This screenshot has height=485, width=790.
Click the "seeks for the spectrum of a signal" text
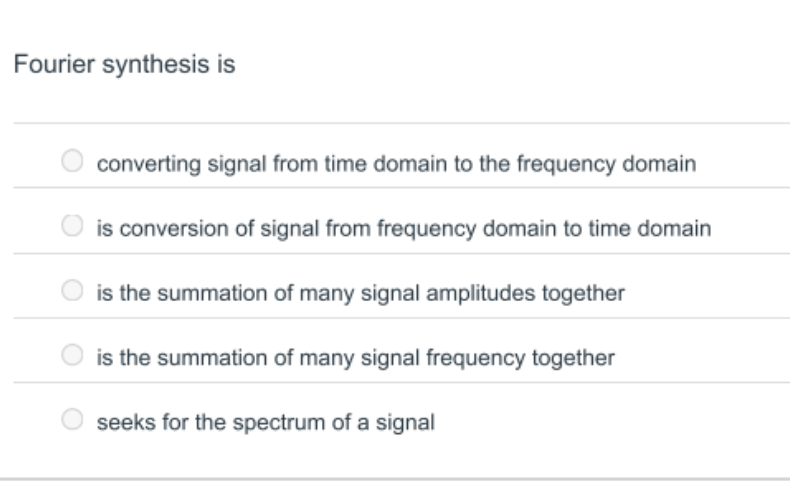266,422
